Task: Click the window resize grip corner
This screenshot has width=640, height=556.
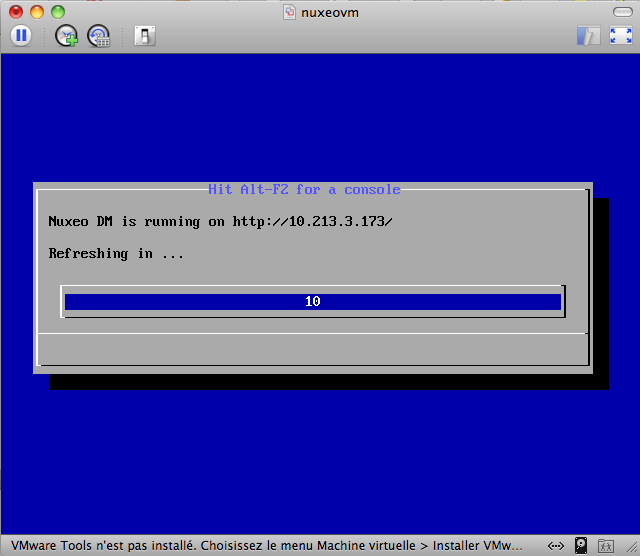Action: (633, 549)
